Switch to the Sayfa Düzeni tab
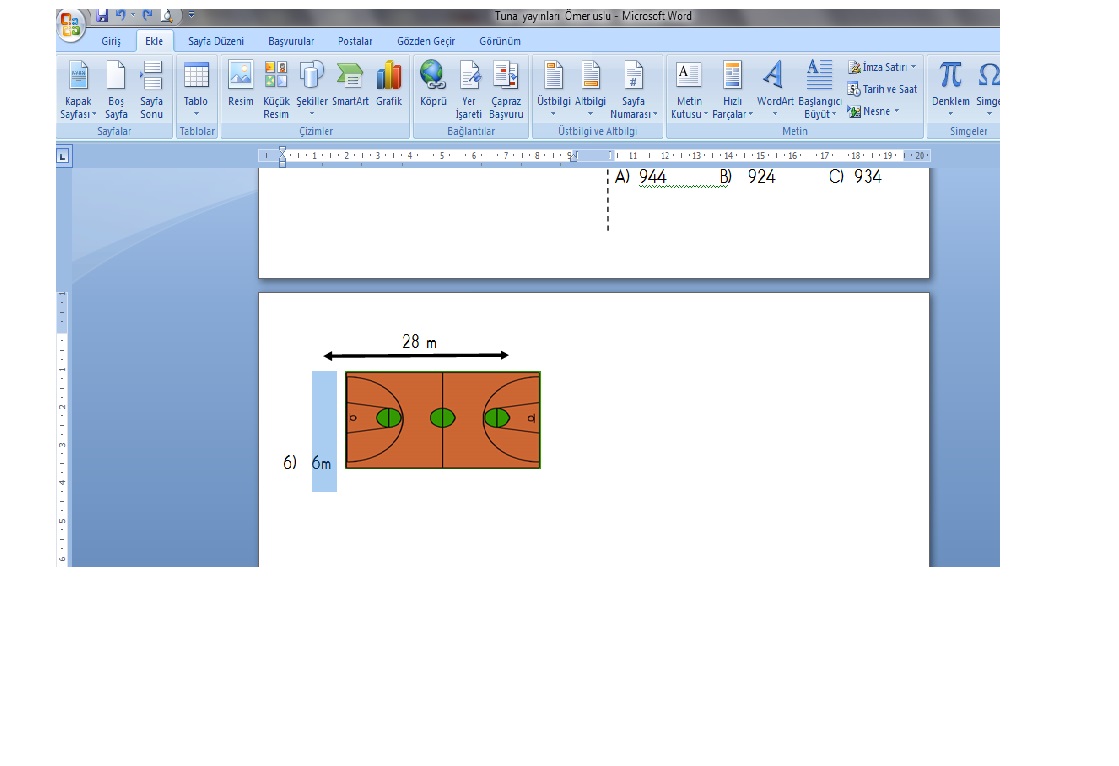The height and width of the screenshot is (766, 1119). tap(216, 41)
